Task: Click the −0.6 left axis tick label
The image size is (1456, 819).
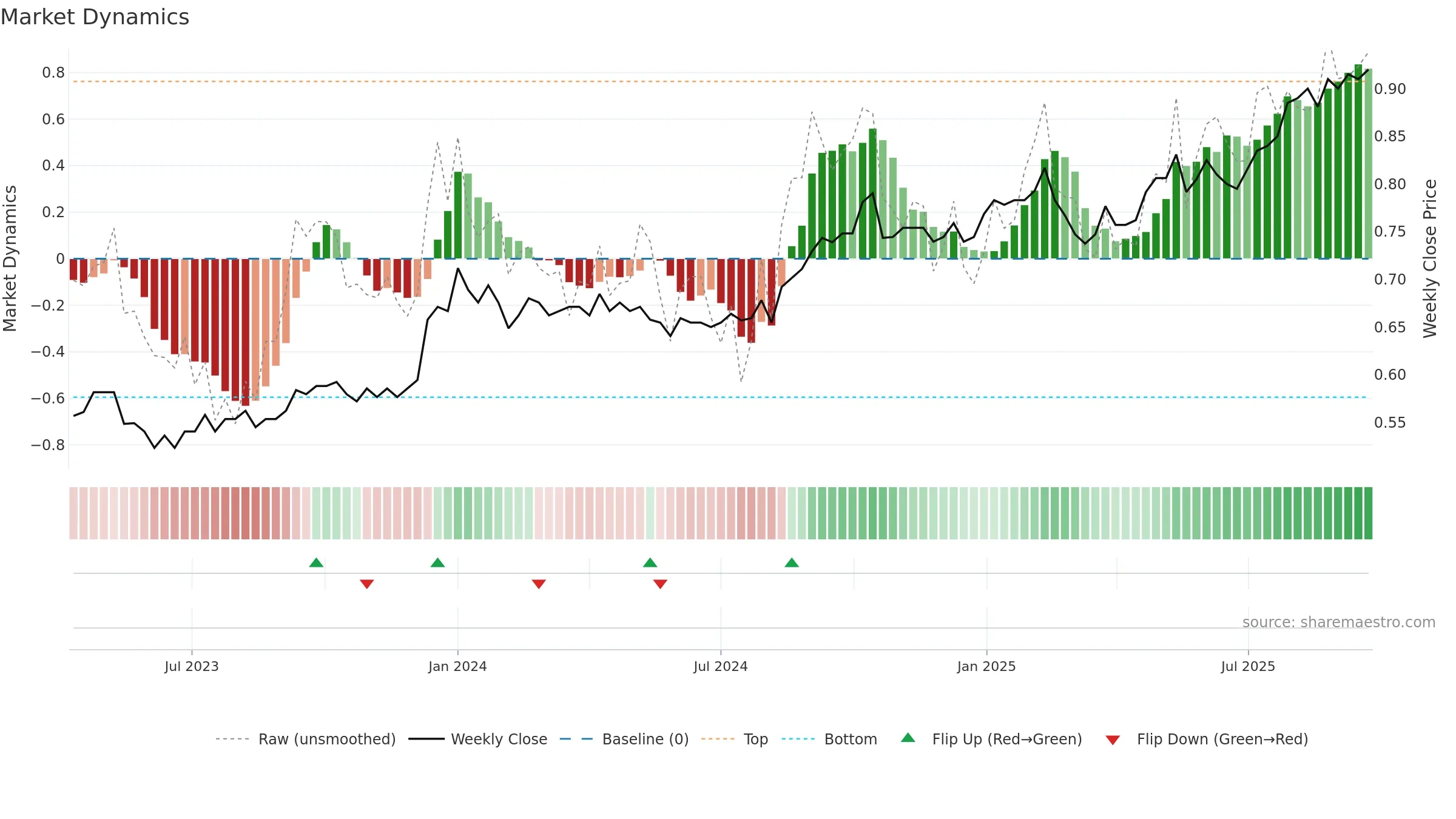Action: pyautogui.click(x=48, y=399)
